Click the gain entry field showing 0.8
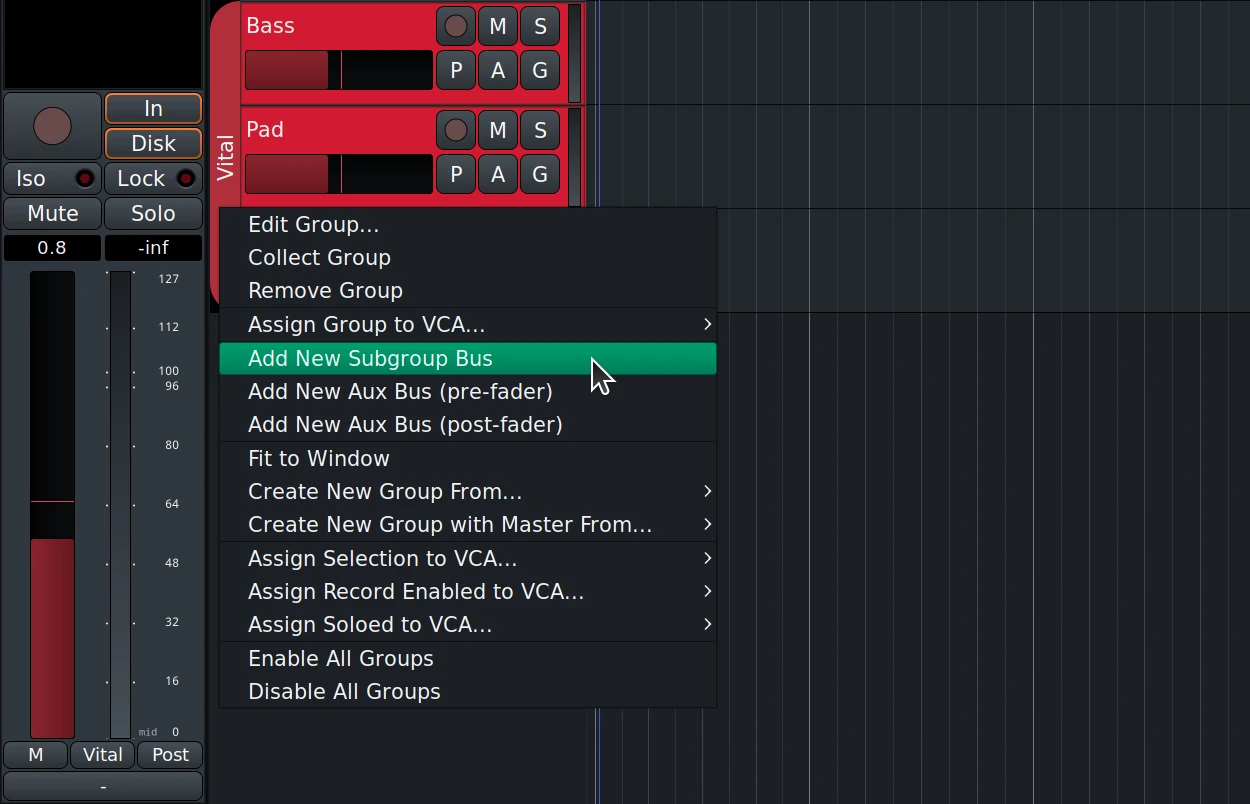Viewport: 1250px width, 804px height. [52, 247]
